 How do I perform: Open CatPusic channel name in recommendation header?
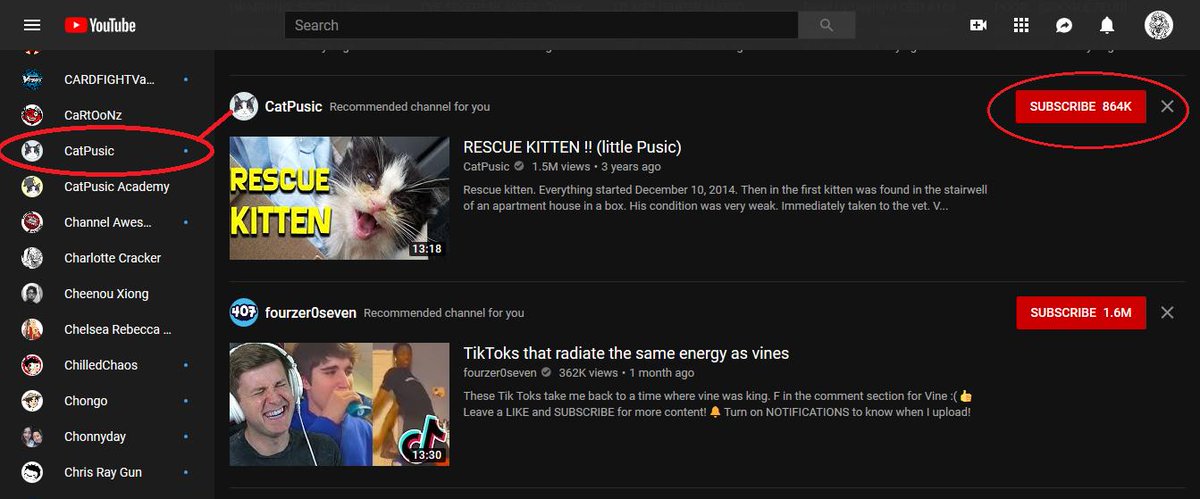click(293, 106)
